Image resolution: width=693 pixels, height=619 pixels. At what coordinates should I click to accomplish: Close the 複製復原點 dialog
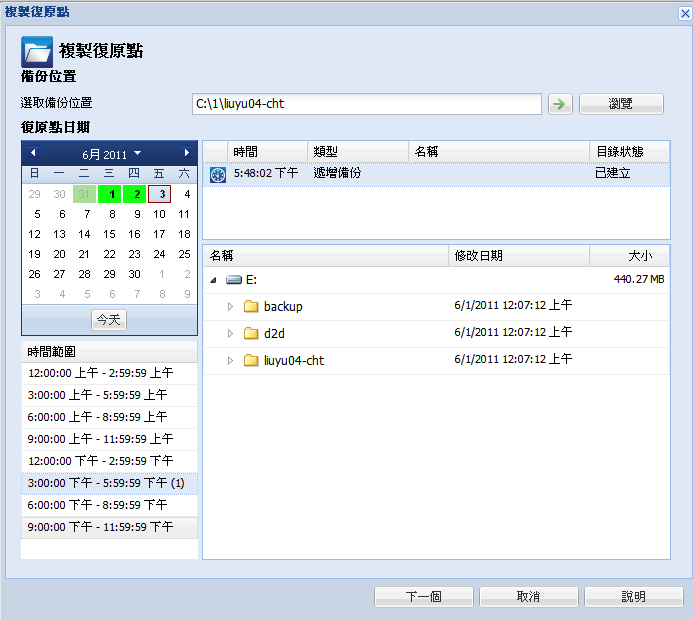point(685,13)
